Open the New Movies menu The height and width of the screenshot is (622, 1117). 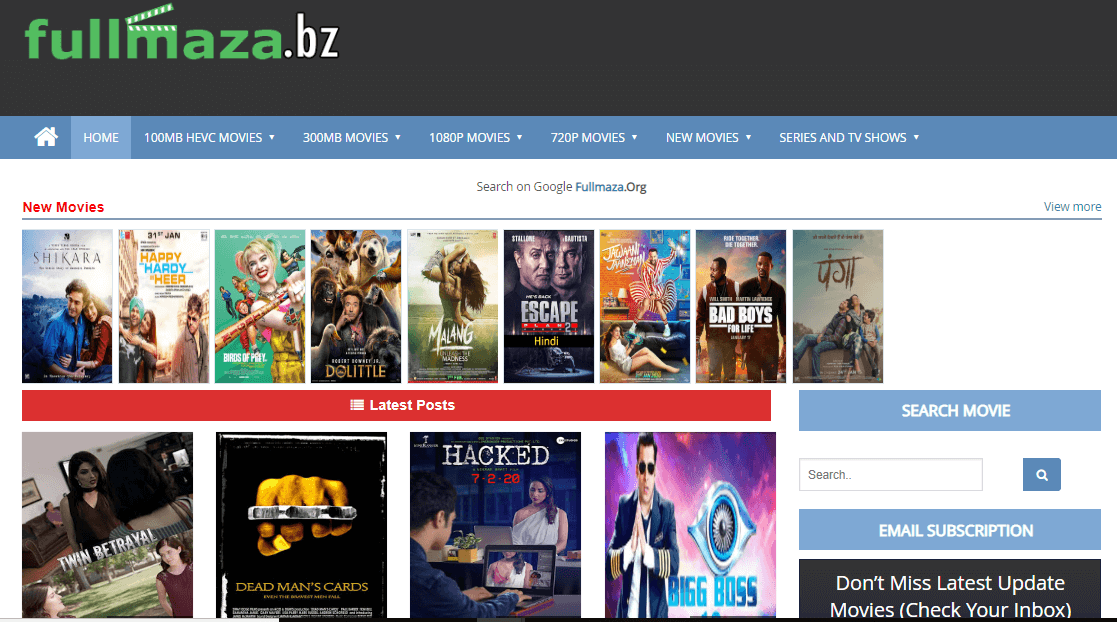pyautogui.click(x=702, y=138)
